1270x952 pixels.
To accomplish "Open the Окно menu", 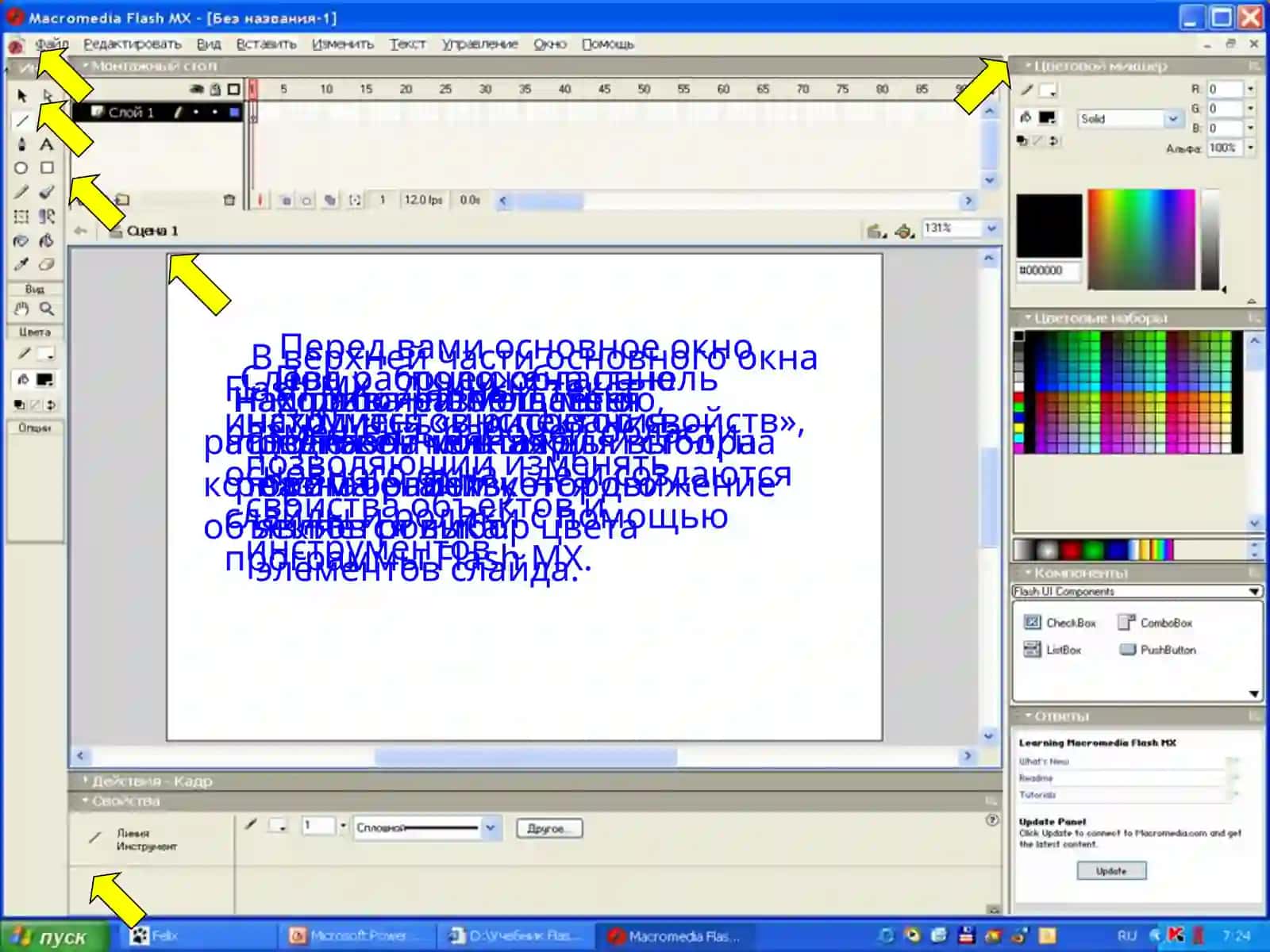I will pyautogui.click(x=550, y=44).
